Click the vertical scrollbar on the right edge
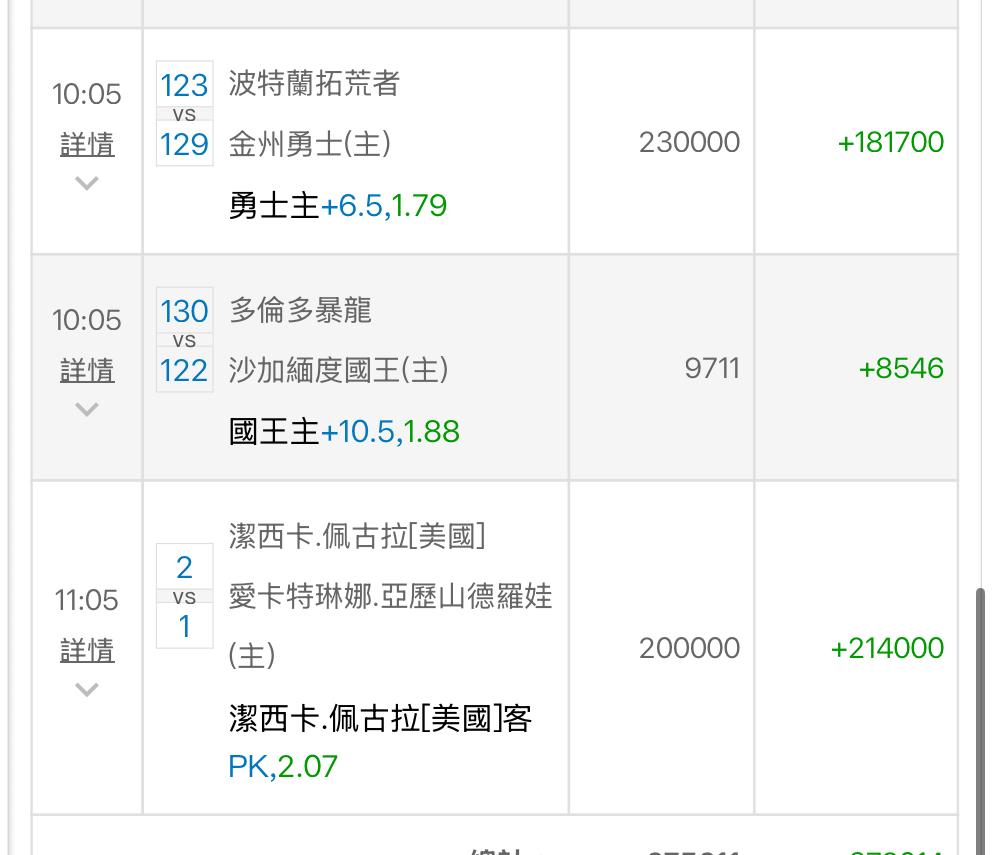Image resolution: width=994 pixels, height=855 pixels. click(978, 700)
